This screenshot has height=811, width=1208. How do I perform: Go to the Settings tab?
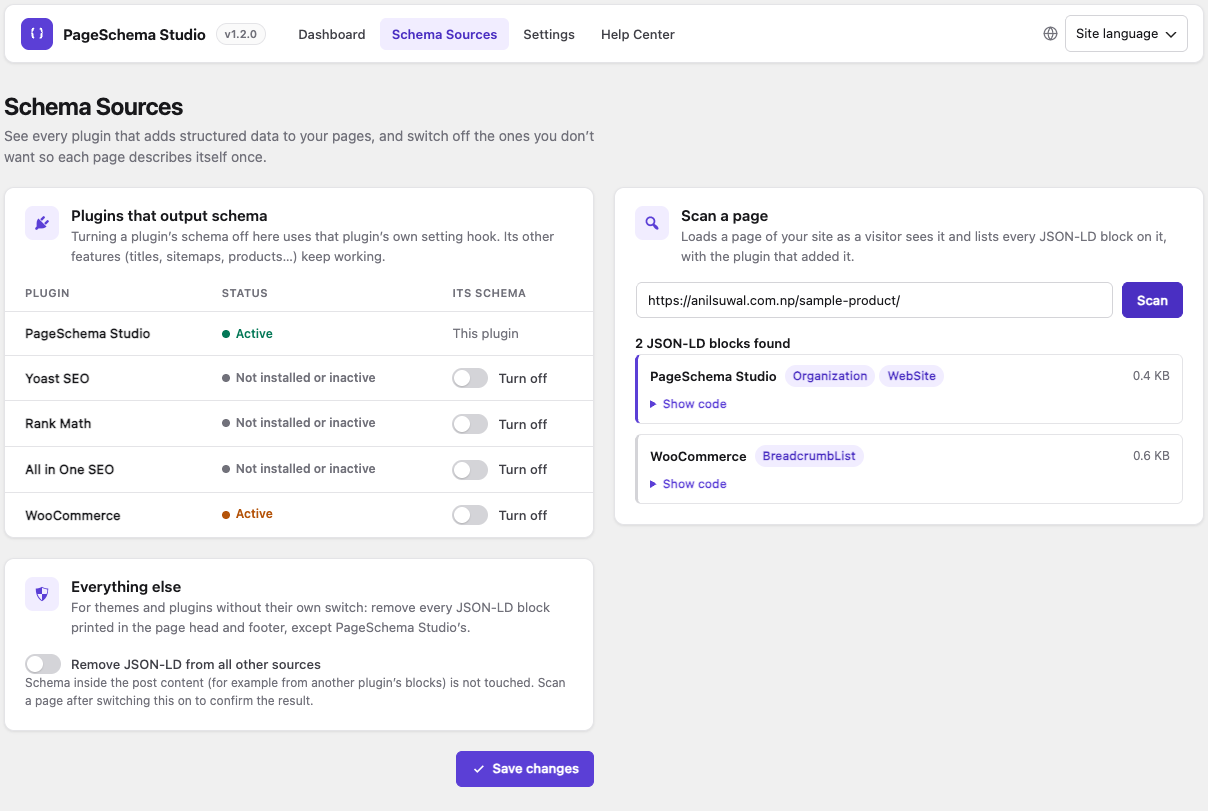[x=549, y=34]
